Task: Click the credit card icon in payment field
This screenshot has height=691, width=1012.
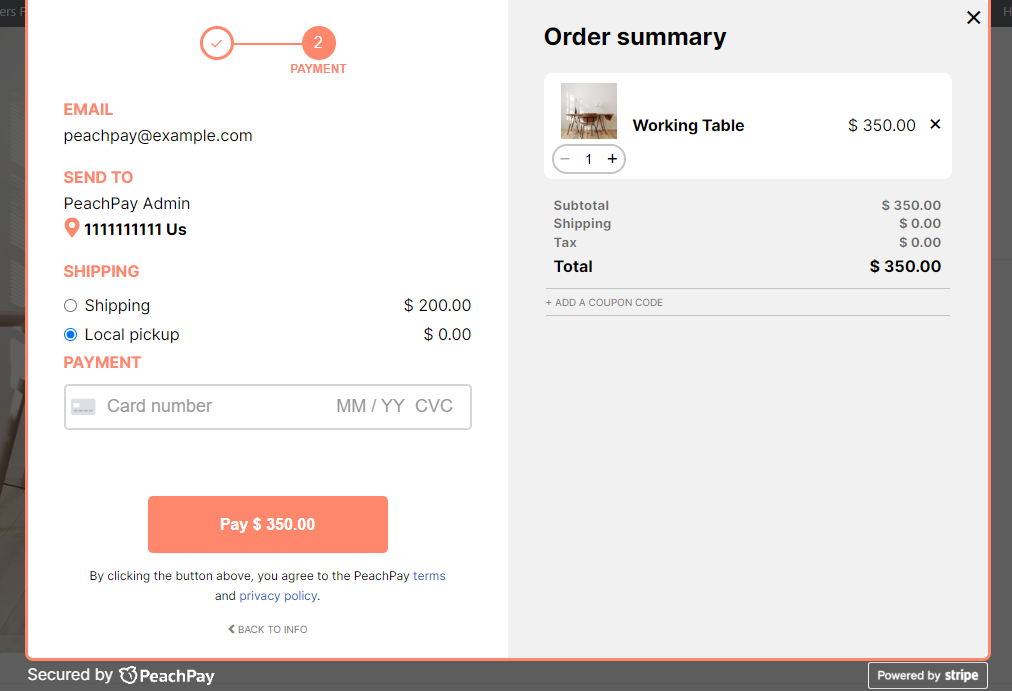Action: pyautogui.click(x=83, y=406)
